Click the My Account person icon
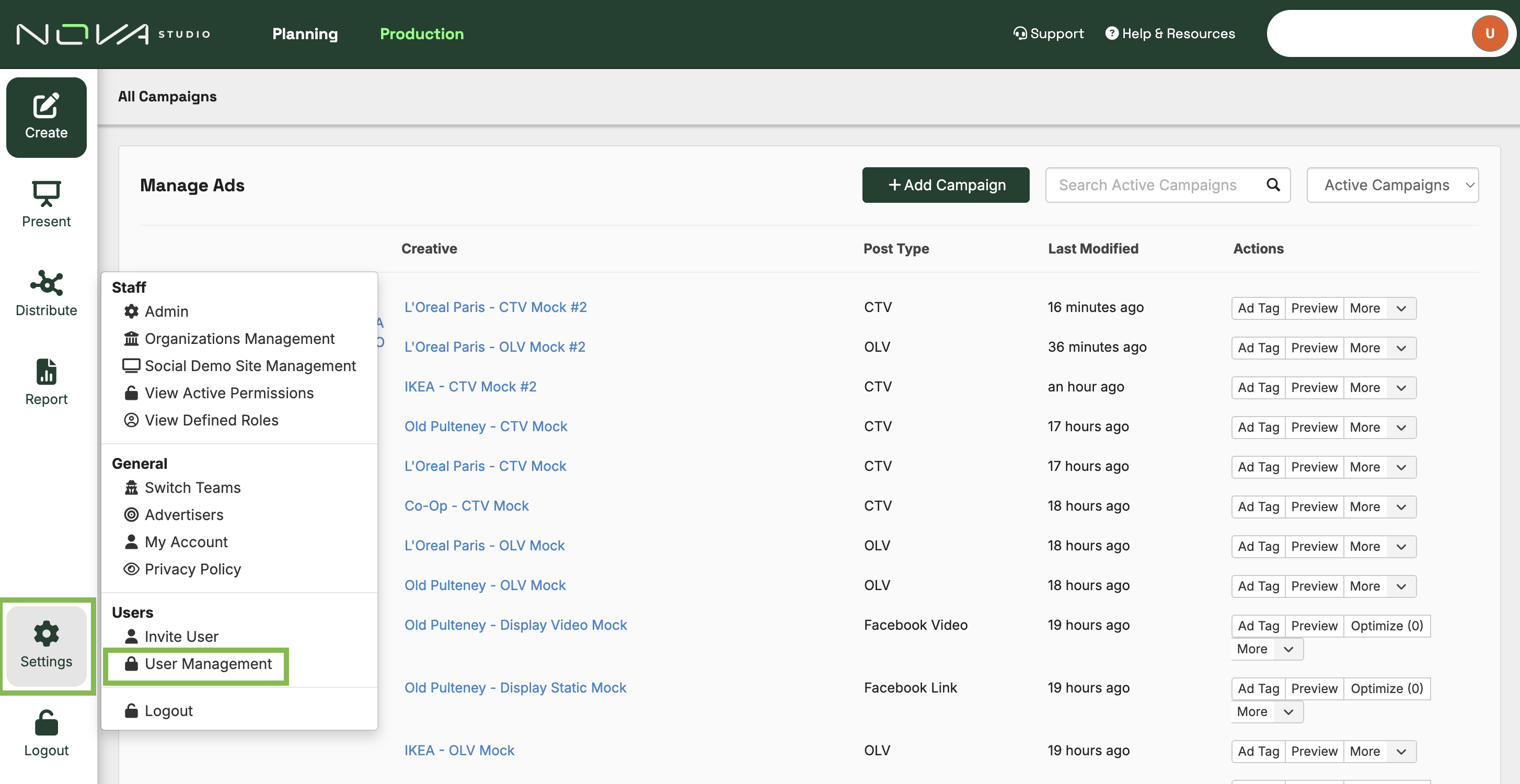Image resolution: width=1520 pixels, height=784 pixels. [x=131, y=541]
